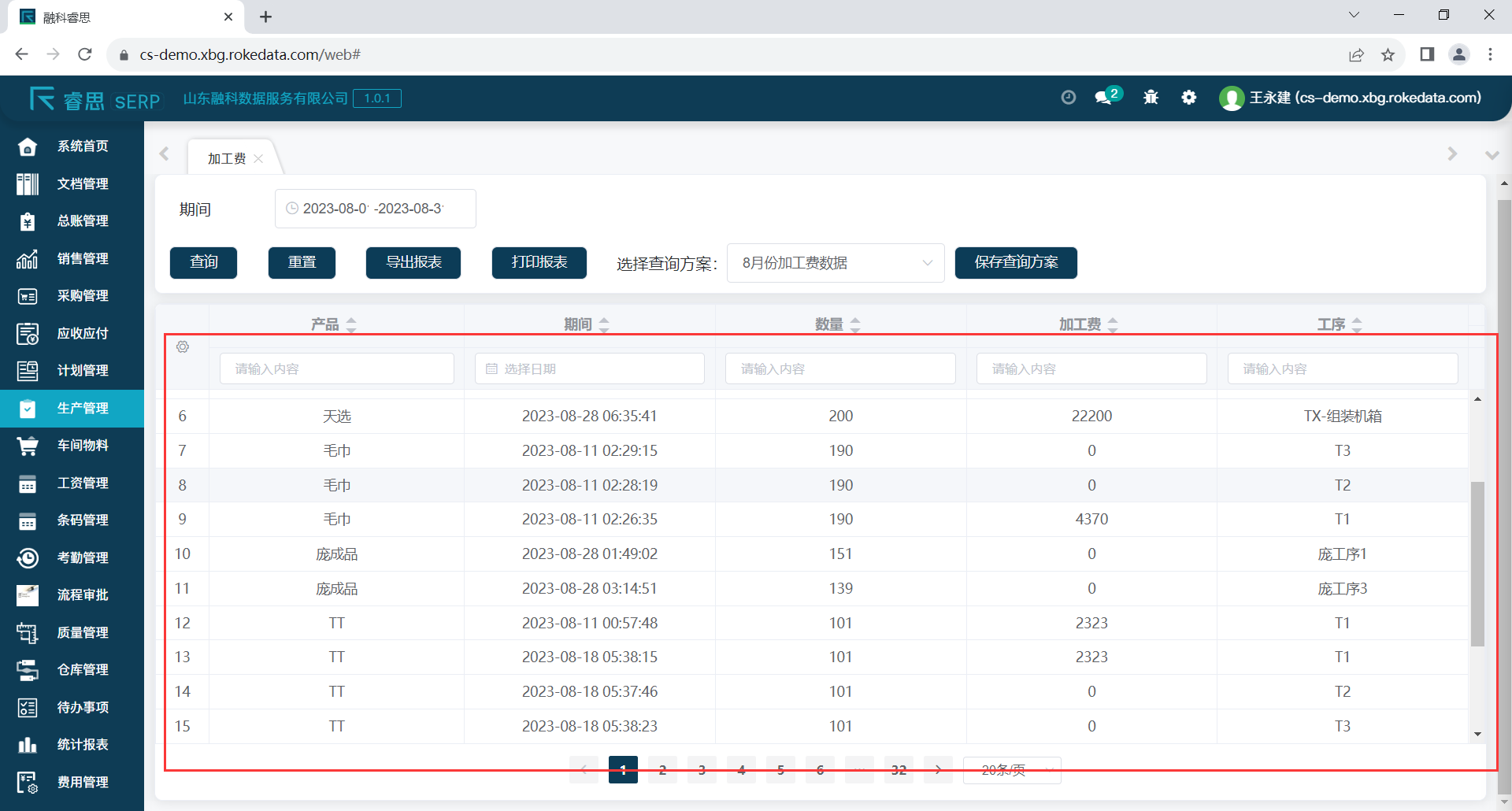Toggle sorting on the 产品 column

pyautogui.click(x=351, y=324)
